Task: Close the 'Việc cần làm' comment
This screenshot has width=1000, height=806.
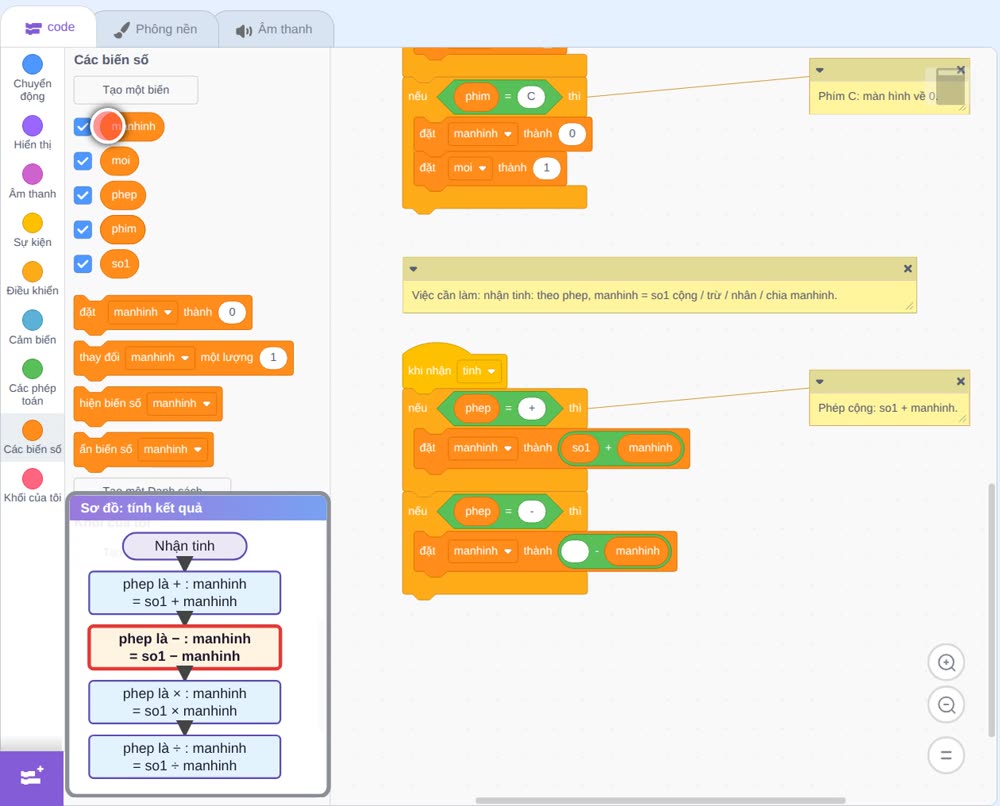Action: click(x=908, y=268)
